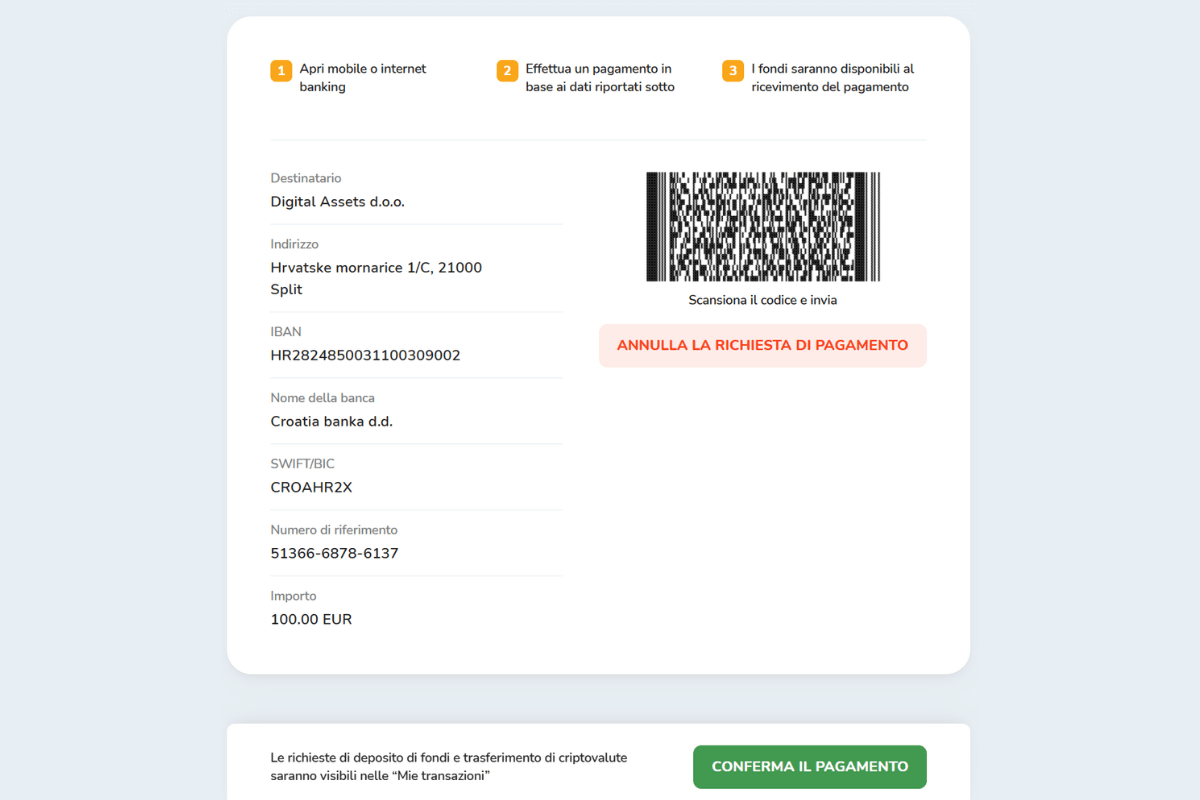Click the 'Scansiona il codice e invia' caption
This screenshot has height=800, width=1200.
pos(762,299)
